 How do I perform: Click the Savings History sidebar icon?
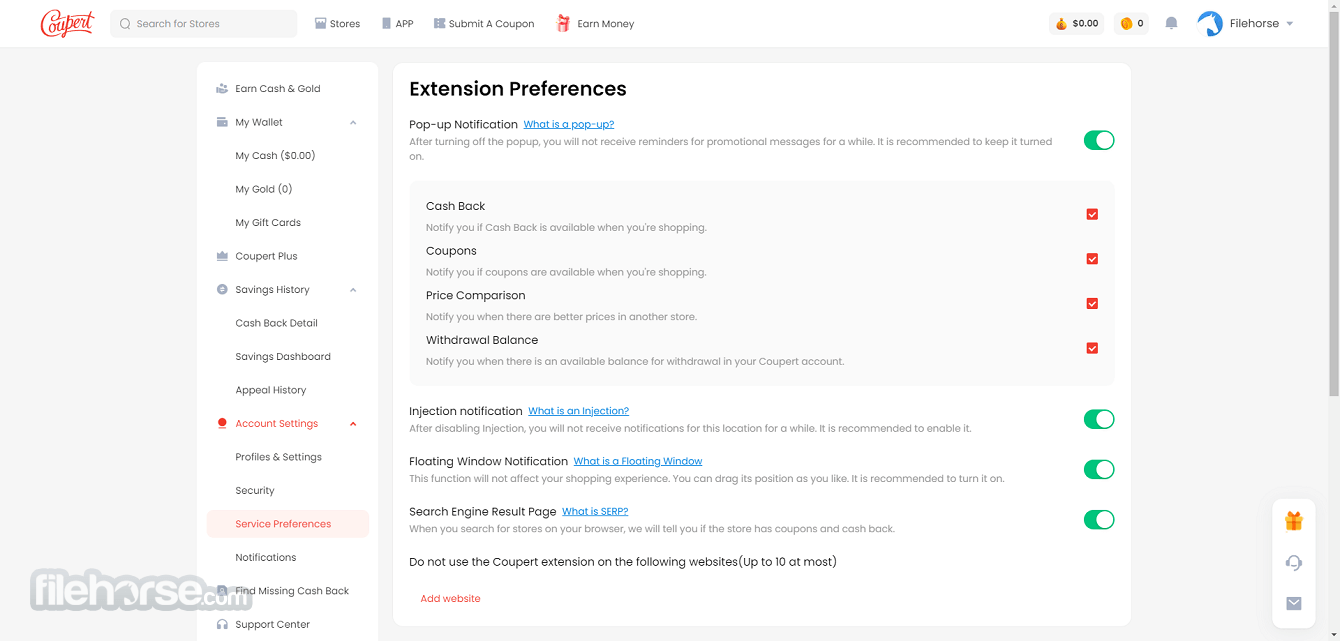click(x=222, y=290)
